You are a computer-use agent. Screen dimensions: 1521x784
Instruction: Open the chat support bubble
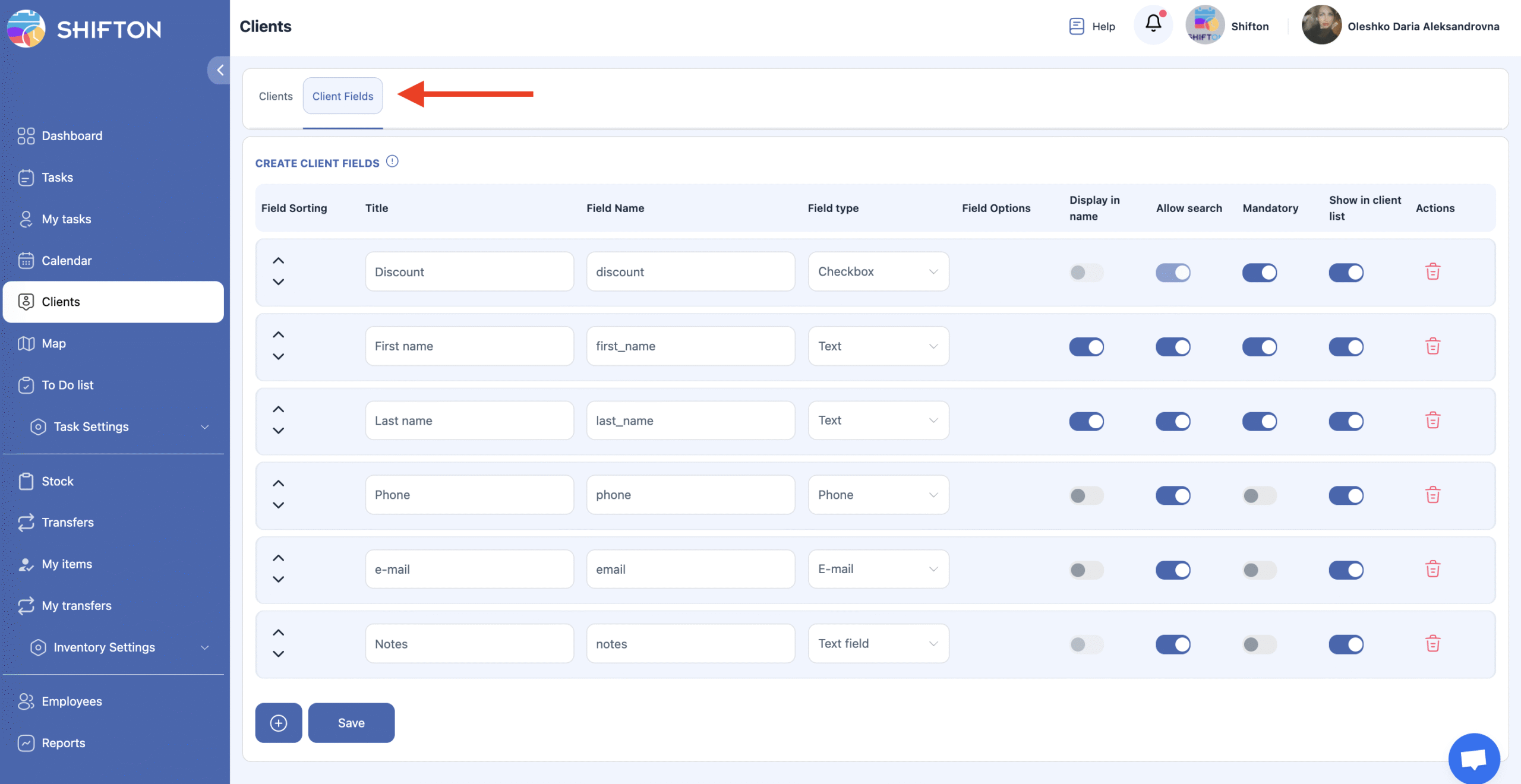point(1473,758)
